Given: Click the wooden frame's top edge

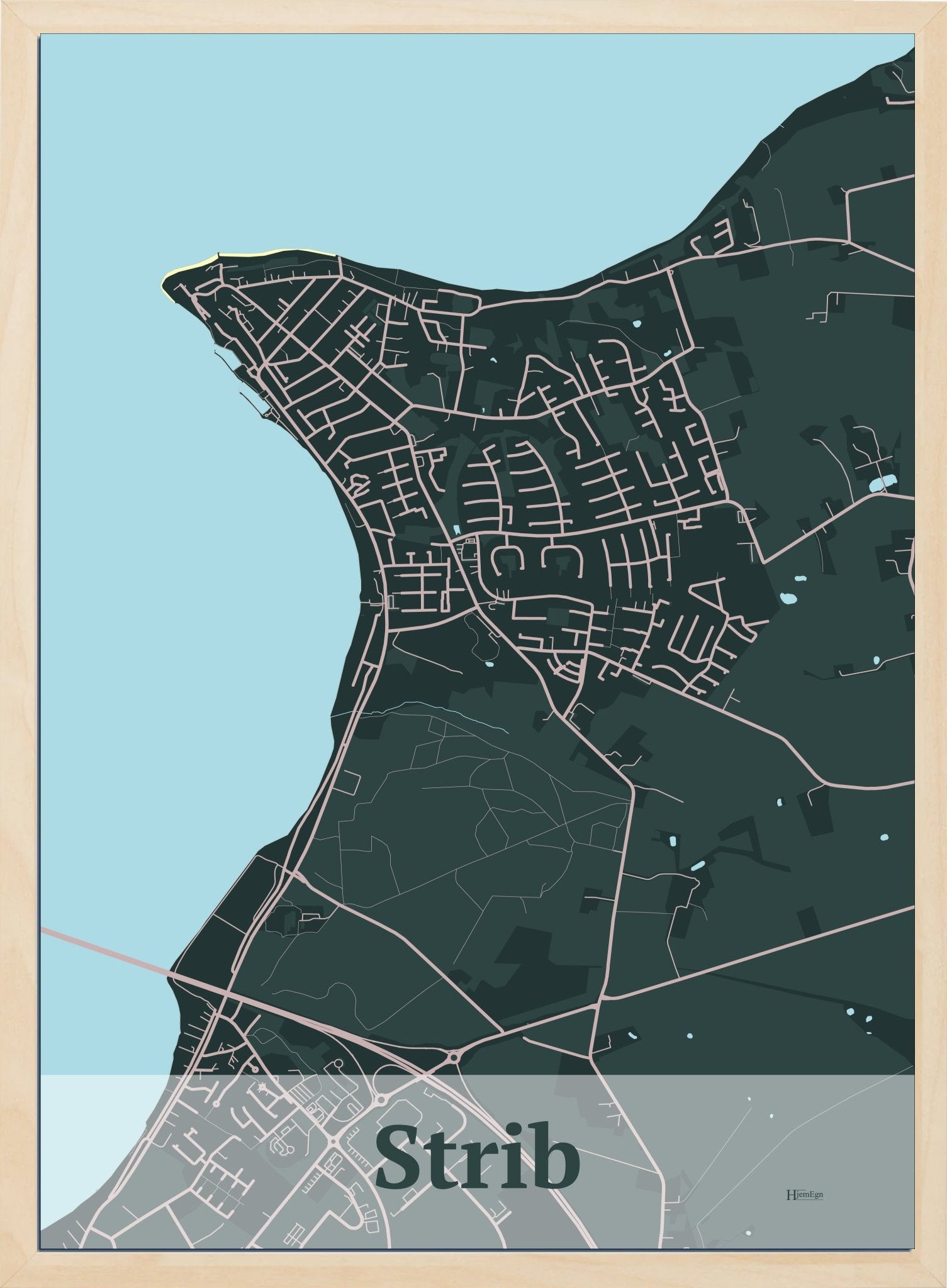Looking at the screenshot, I should 473,16.
